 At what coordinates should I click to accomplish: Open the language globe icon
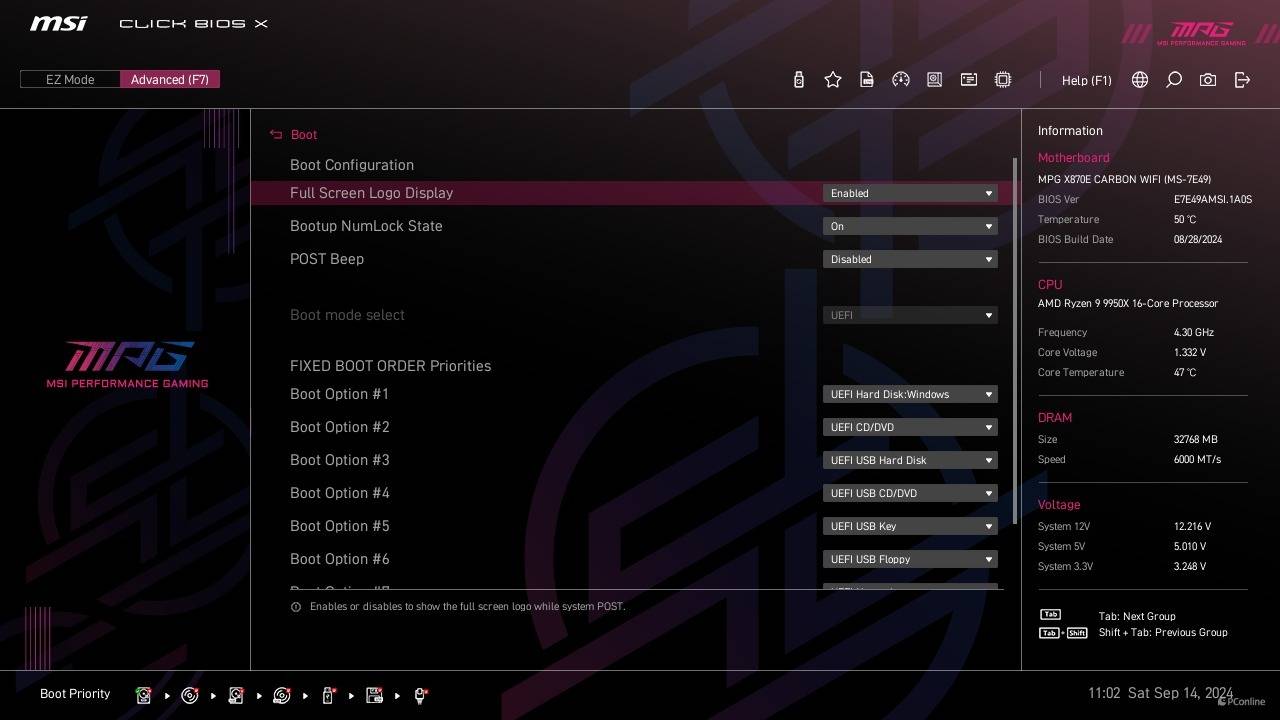1140,80
